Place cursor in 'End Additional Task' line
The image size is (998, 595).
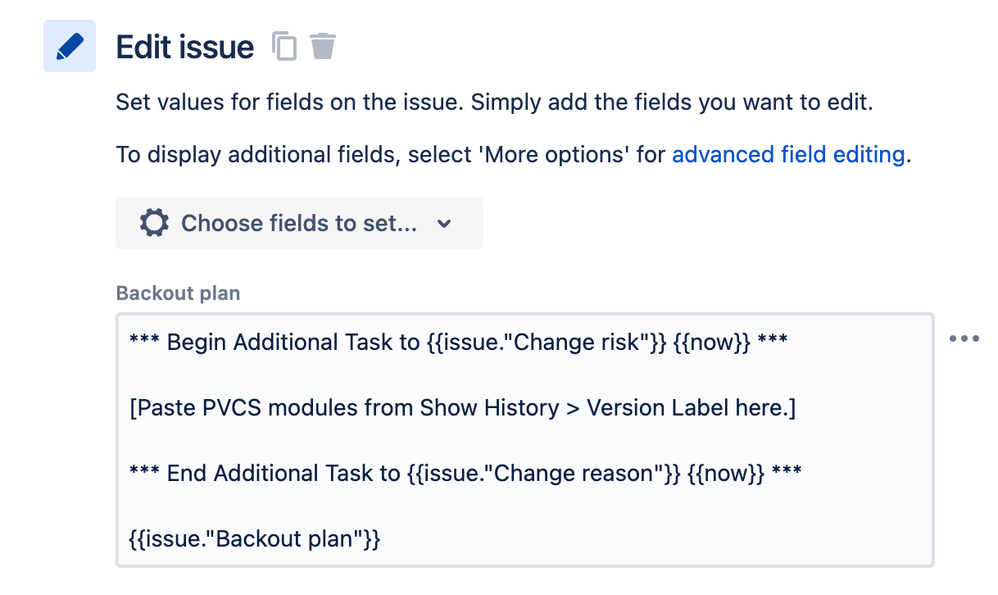tap(465, 473)
